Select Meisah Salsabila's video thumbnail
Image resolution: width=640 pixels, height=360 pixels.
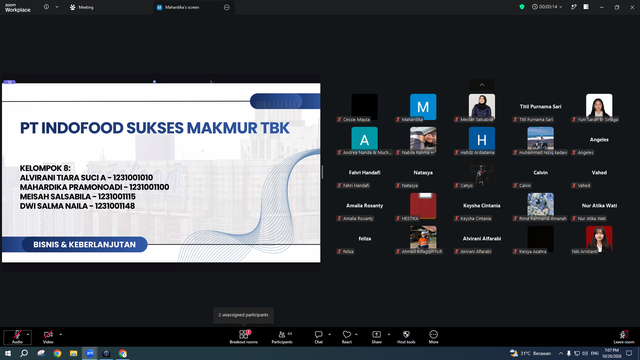482,107
